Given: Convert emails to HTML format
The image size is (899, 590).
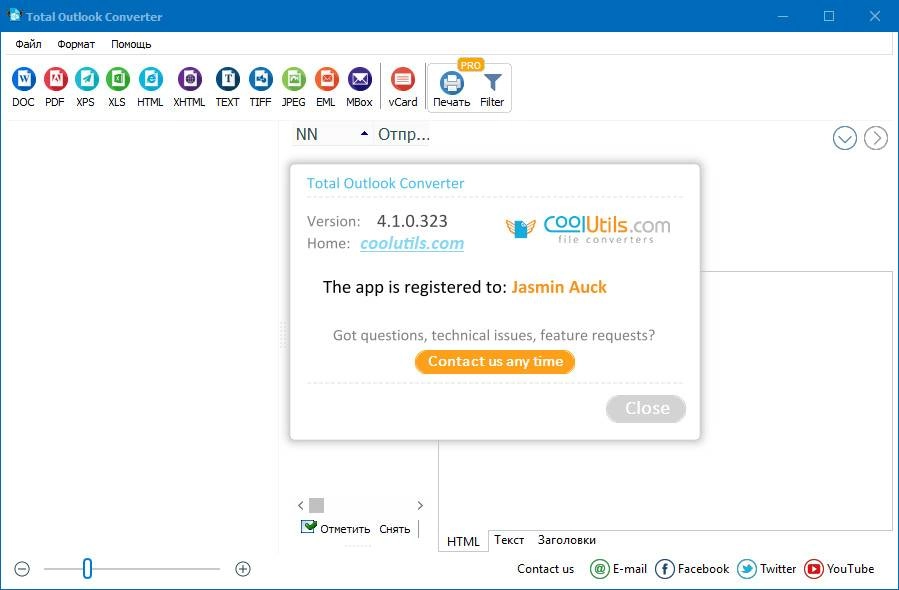Looking at the screenshot, I should [150, 79].
